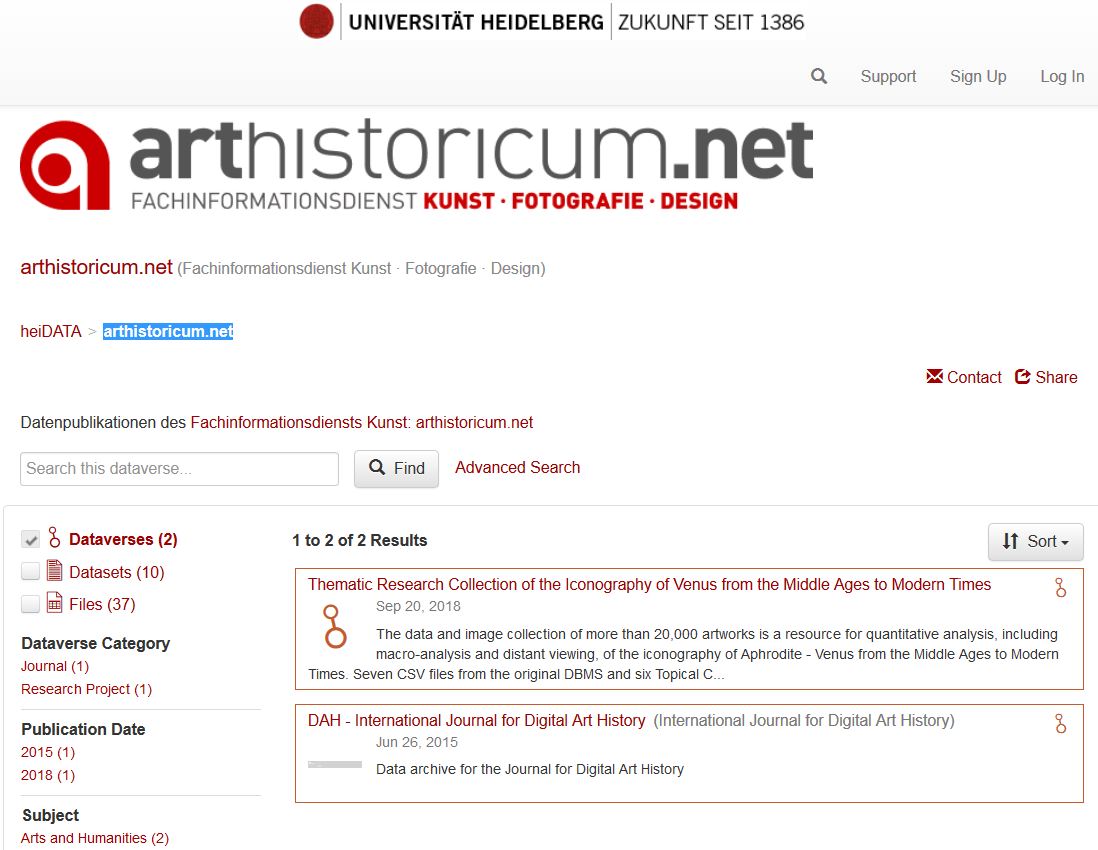Click the arthistoricum.net dataverse title heading
This screenshot has height=850, width=1098.
pos(97,267)
